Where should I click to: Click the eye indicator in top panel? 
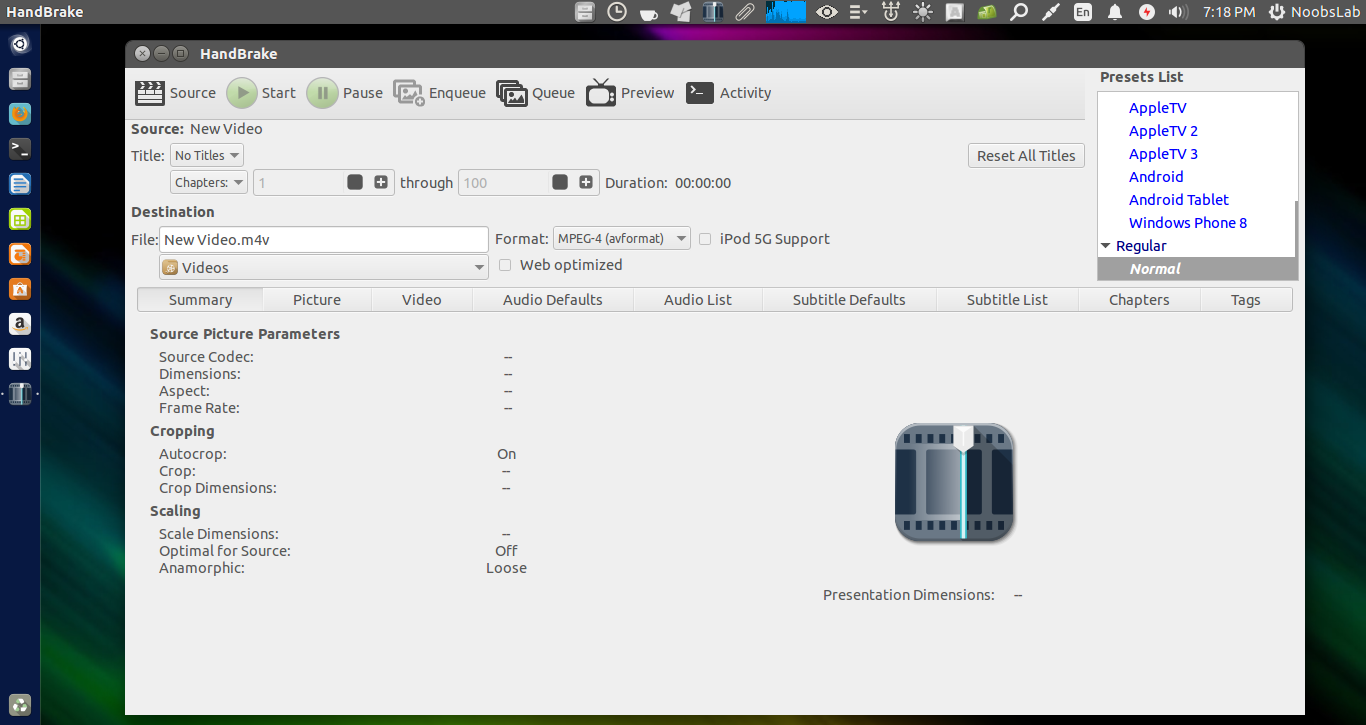[826, 12]
